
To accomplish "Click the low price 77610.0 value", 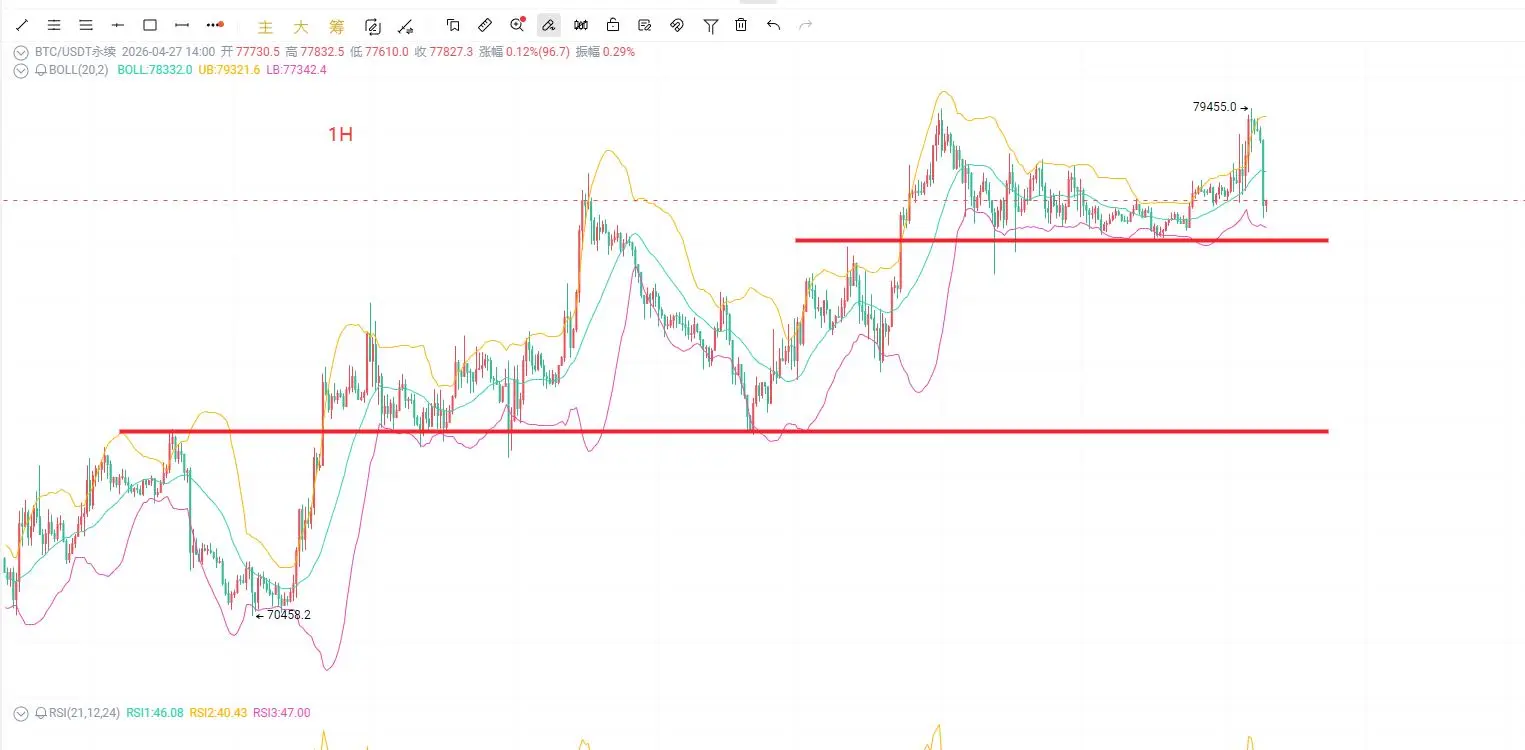I will pos(386,52).
